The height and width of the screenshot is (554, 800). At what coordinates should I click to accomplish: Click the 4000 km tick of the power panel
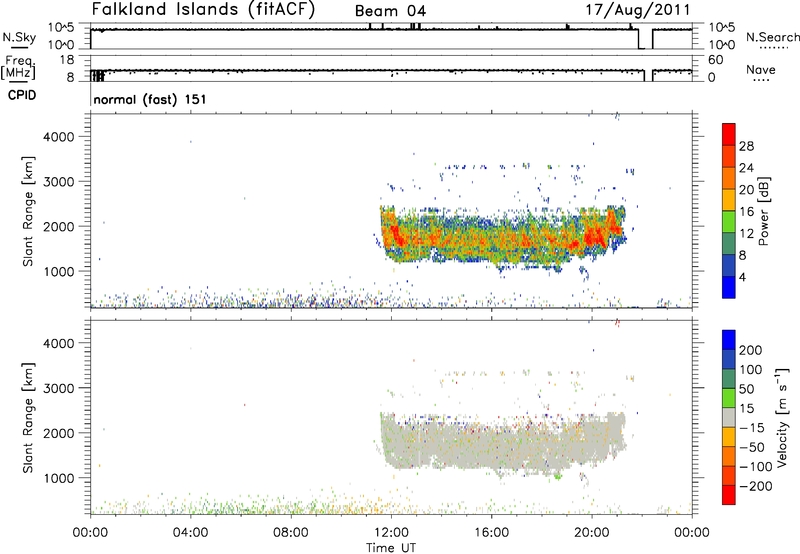coord(59,137)
